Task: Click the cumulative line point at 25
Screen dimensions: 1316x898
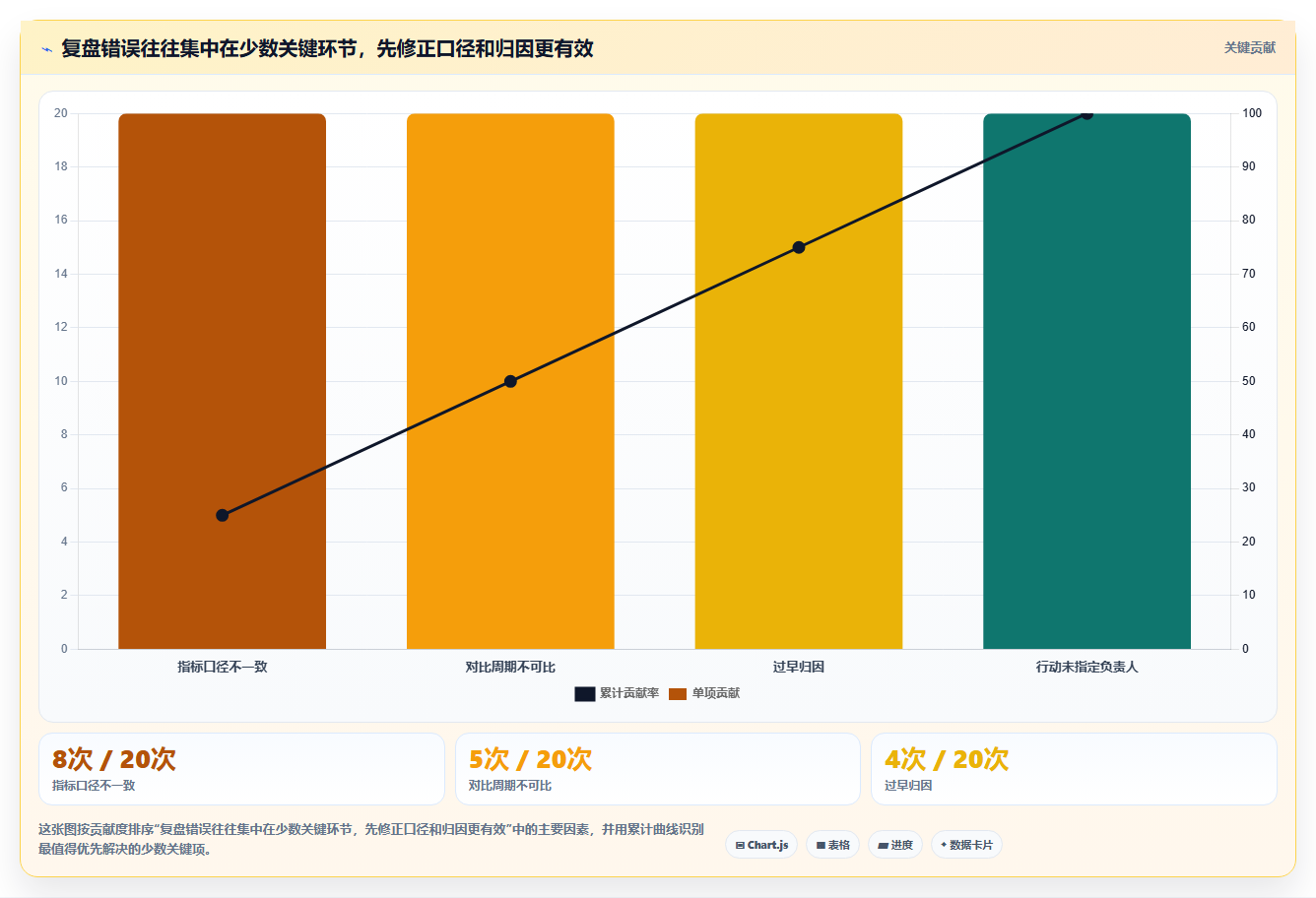Action: click(x=222, y=515)
